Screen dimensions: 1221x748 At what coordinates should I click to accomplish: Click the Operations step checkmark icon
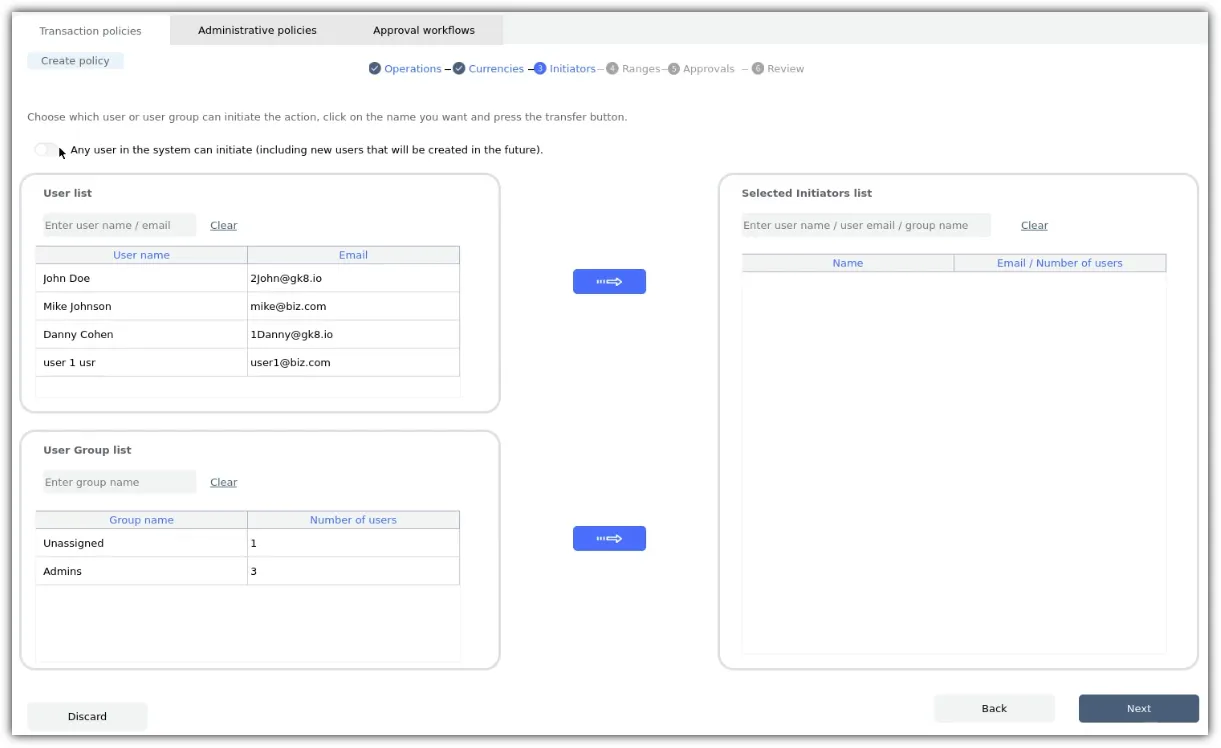(375, 69)
